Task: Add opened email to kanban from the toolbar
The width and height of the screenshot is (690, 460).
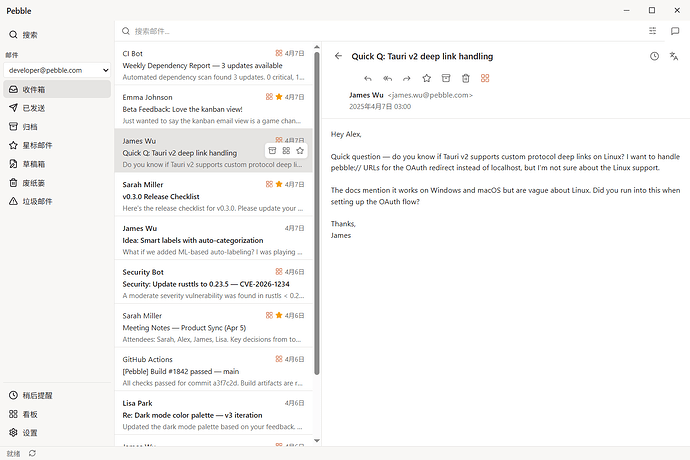Action: pyautogui.click(x=485, y=78)
